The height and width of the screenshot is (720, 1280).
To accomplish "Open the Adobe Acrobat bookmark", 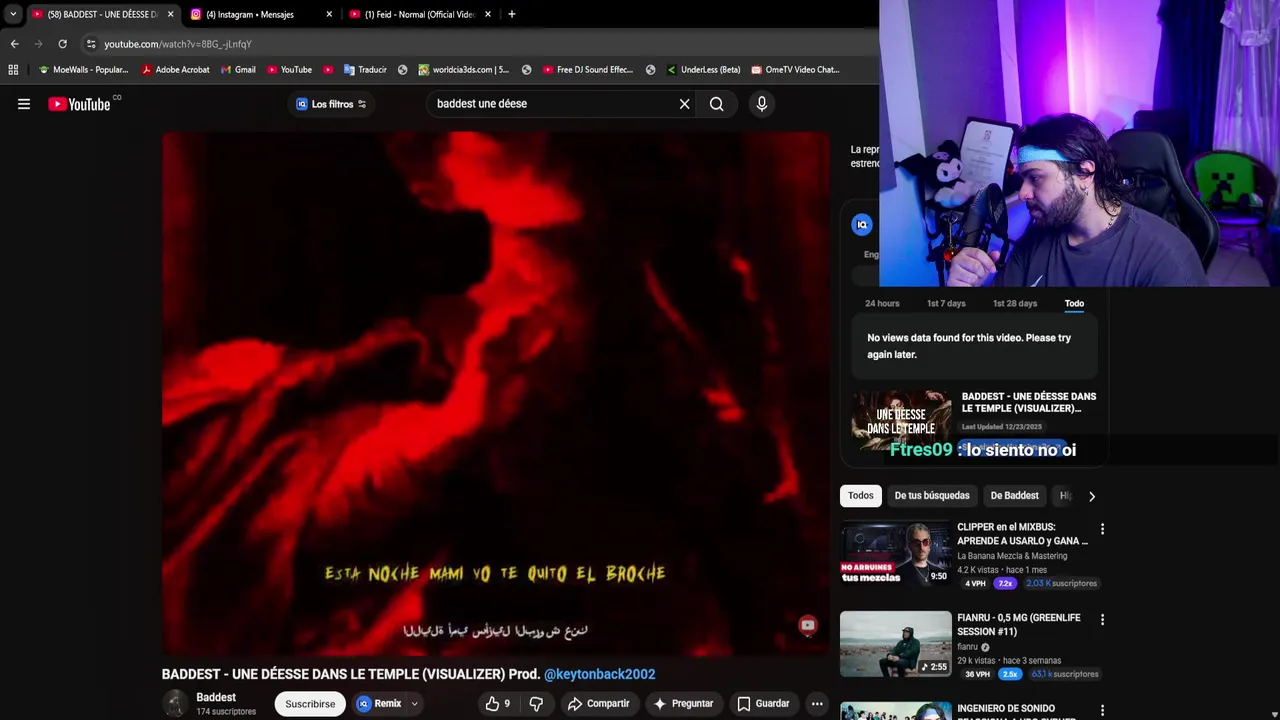I will tap(175, 70).
